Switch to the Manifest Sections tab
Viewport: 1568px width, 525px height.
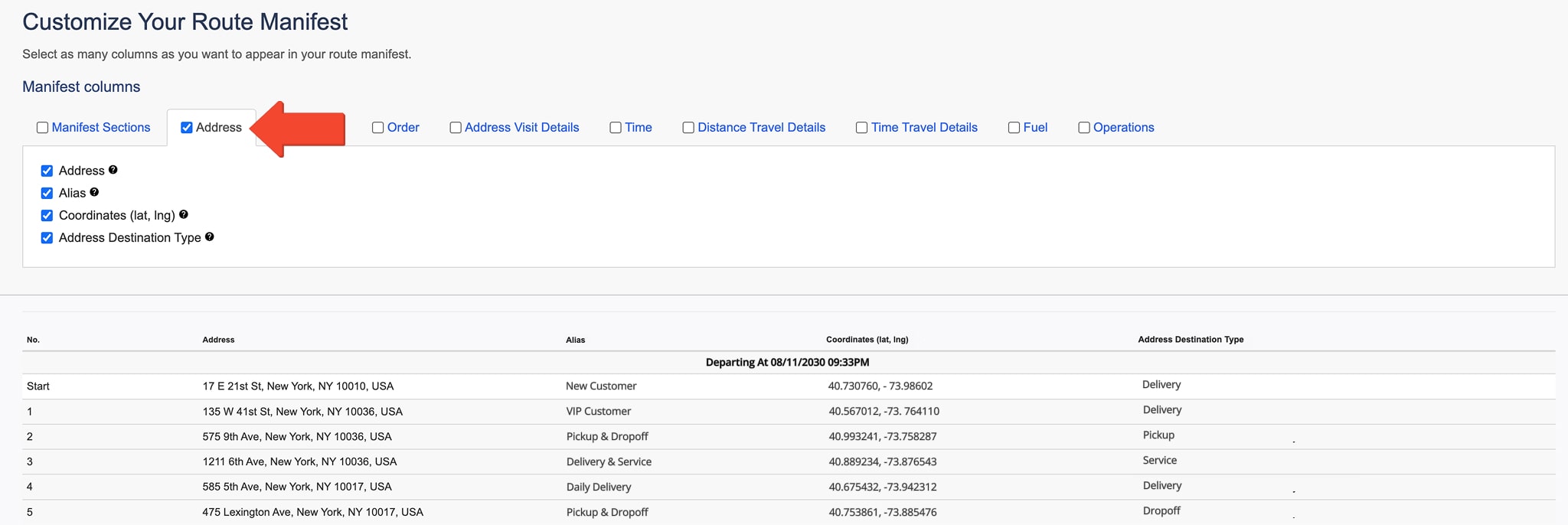[x=101, y=128]
